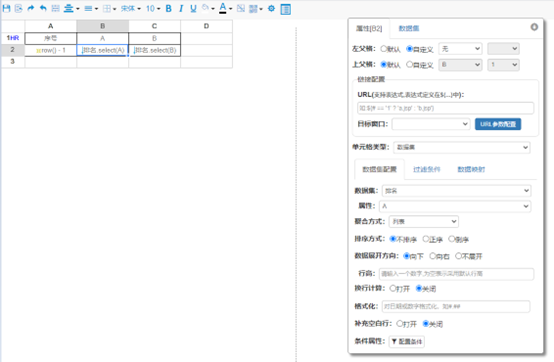Open the 左父格 column dropdown showing 无

coord(460,49)
